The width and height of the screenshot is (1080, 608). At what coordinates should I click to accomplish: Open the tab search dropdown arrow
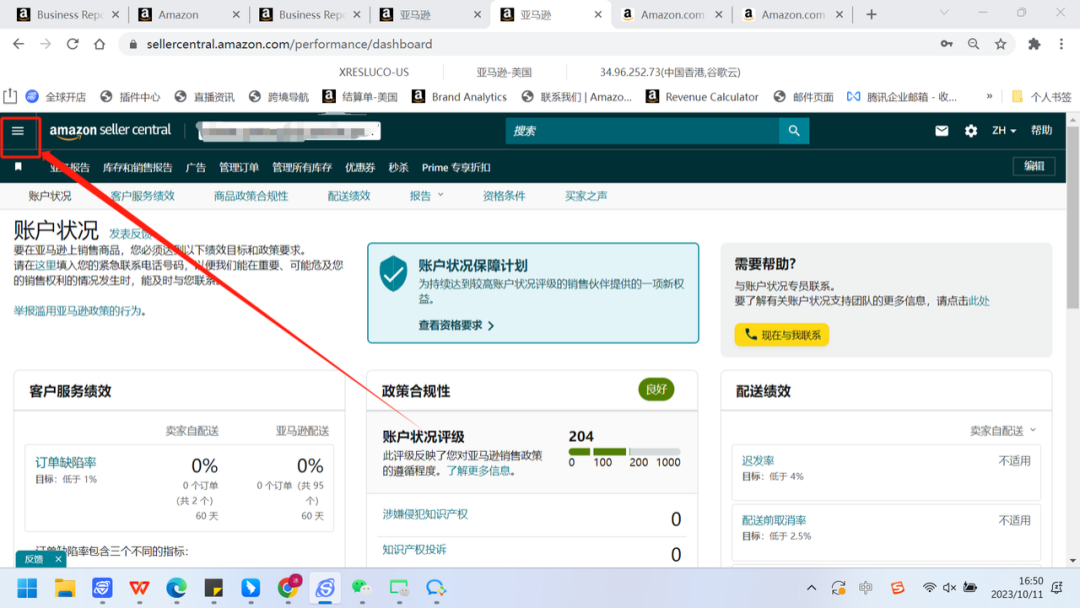(944, 14)
